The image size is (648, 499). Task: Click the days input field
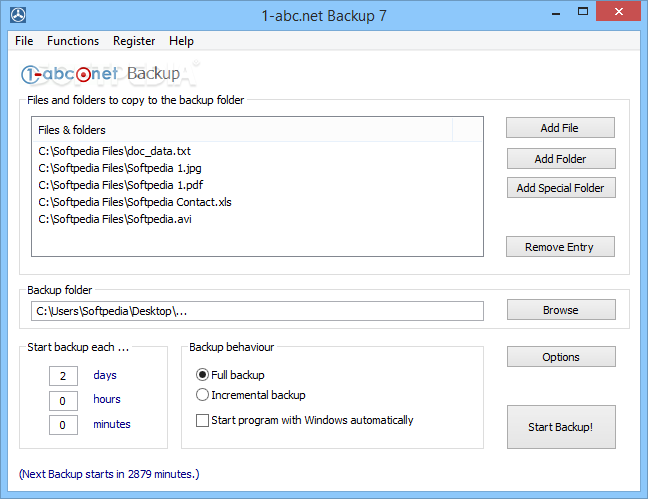coord(63,376)
